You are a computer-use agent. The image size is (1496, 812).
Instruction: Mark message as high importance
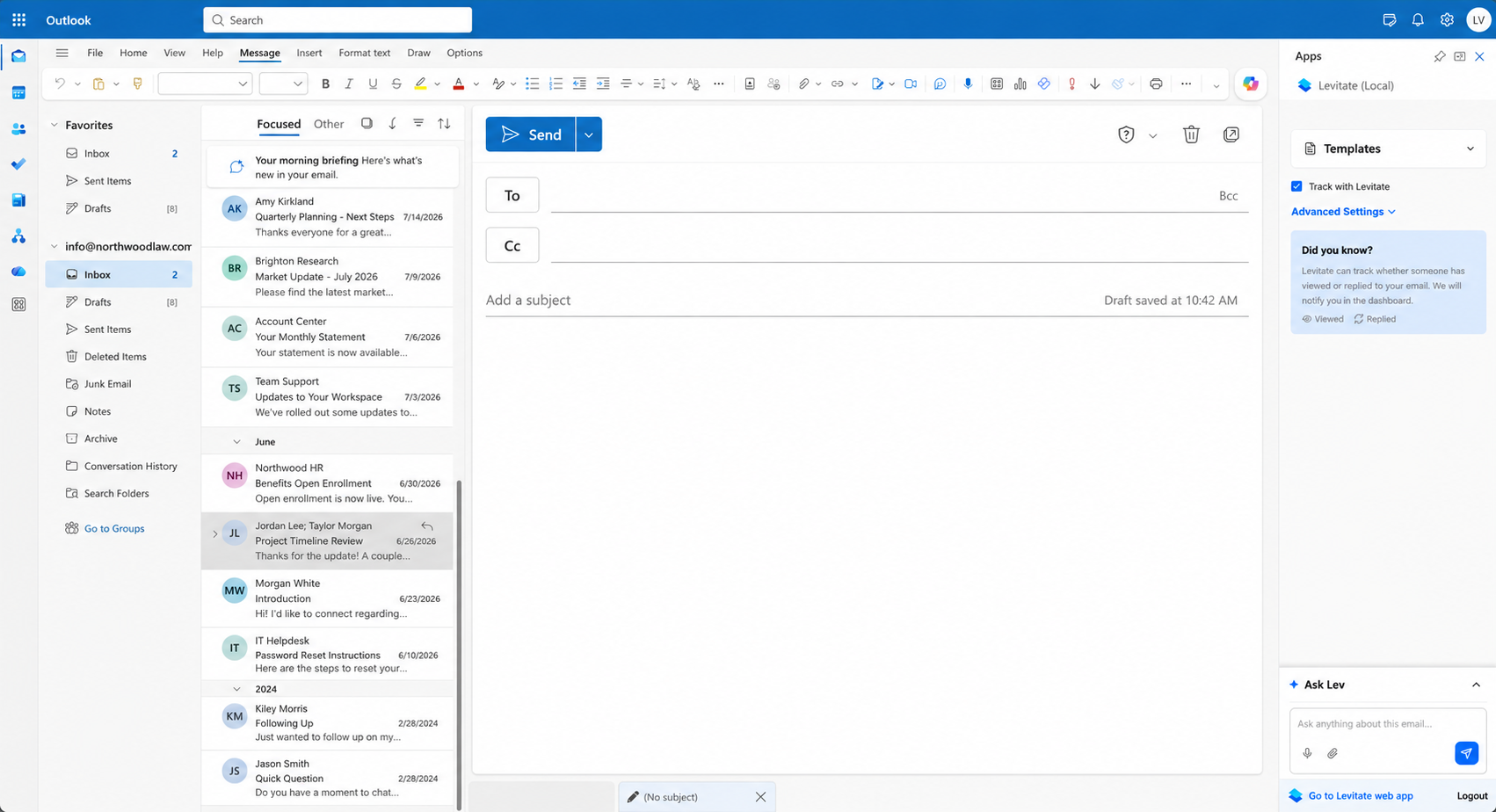coord(1071,84)
